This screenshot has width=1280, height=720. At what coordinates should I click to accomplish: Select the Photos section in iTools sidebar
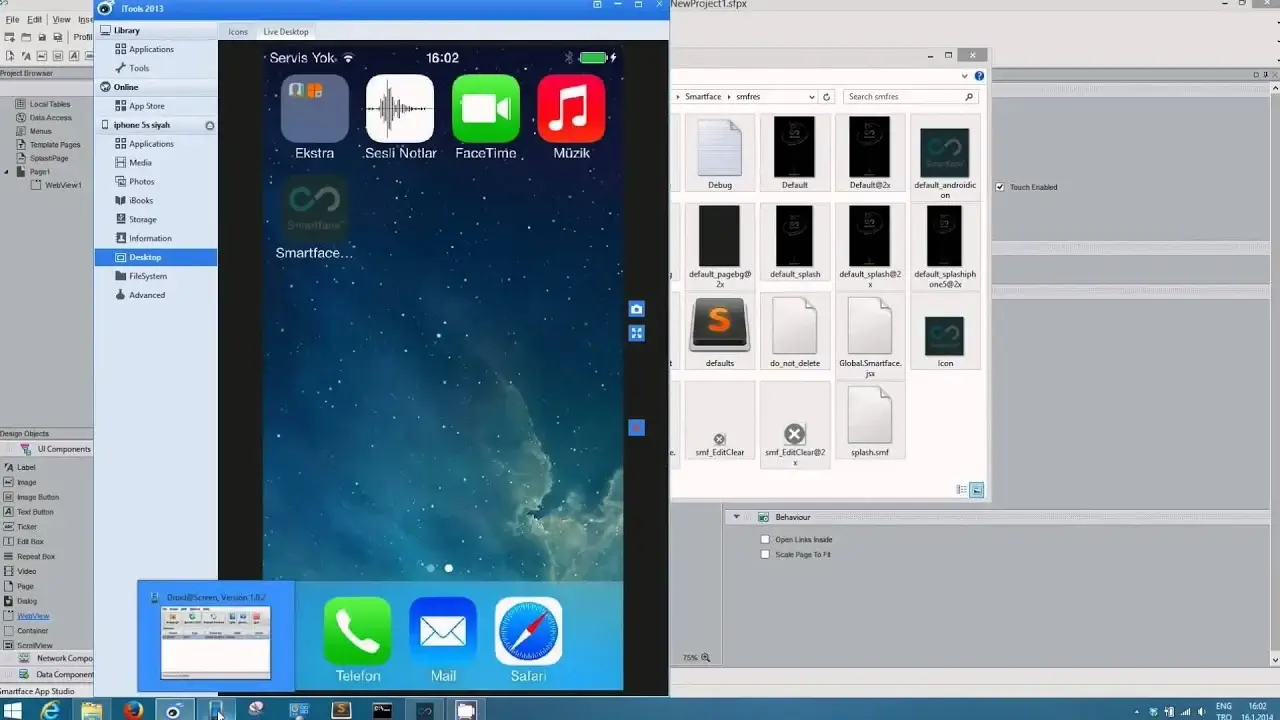point(142,181)
